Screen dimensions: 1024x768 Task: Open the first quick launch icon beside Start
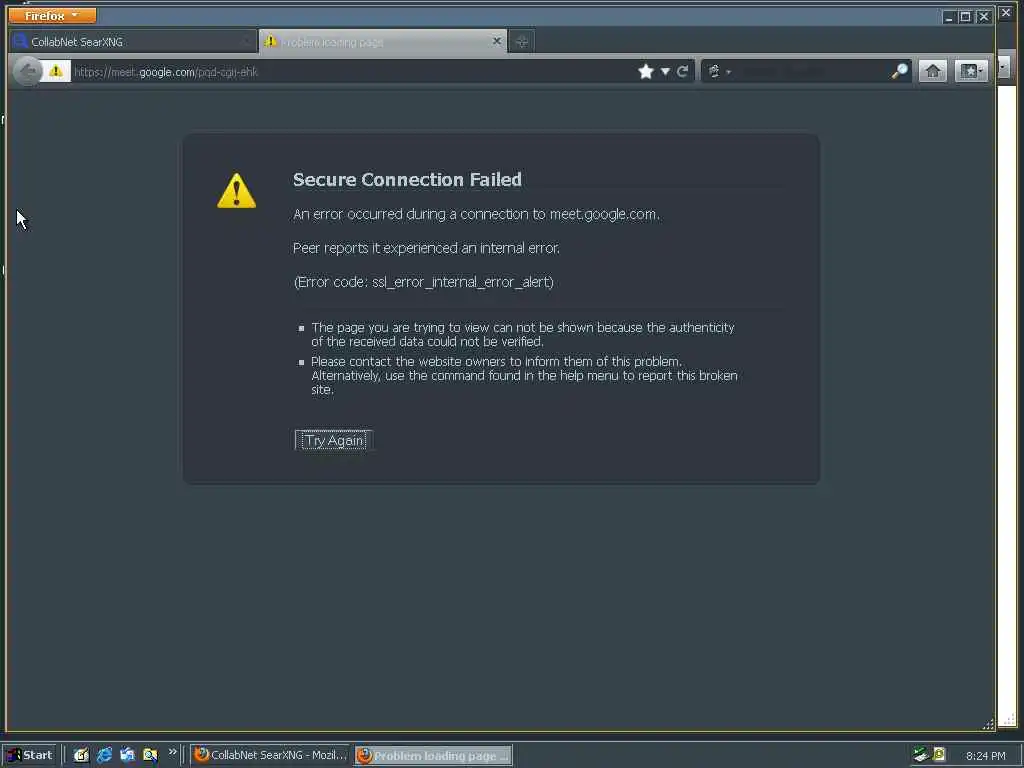(x=81, y=755)
